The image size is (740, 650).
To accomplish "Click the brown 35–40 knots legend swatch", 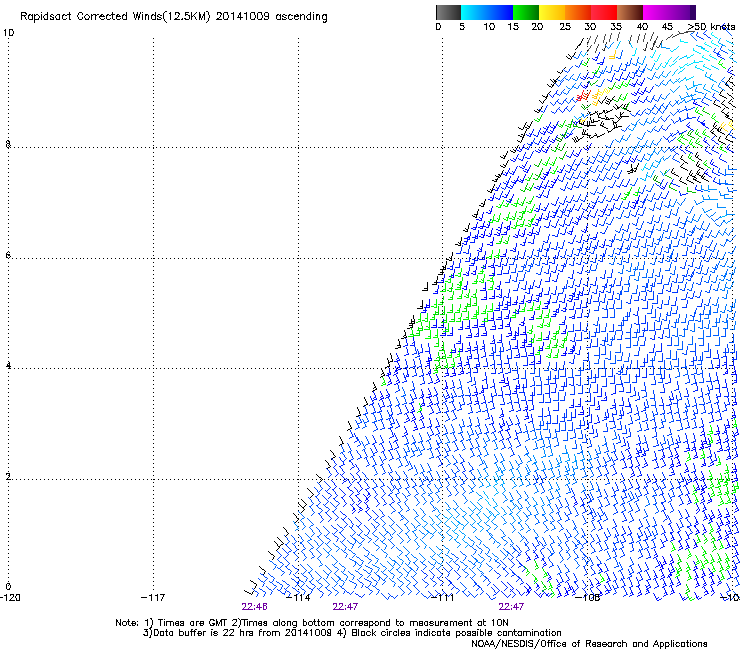I will pyautogui.click(x=630, y=12).
